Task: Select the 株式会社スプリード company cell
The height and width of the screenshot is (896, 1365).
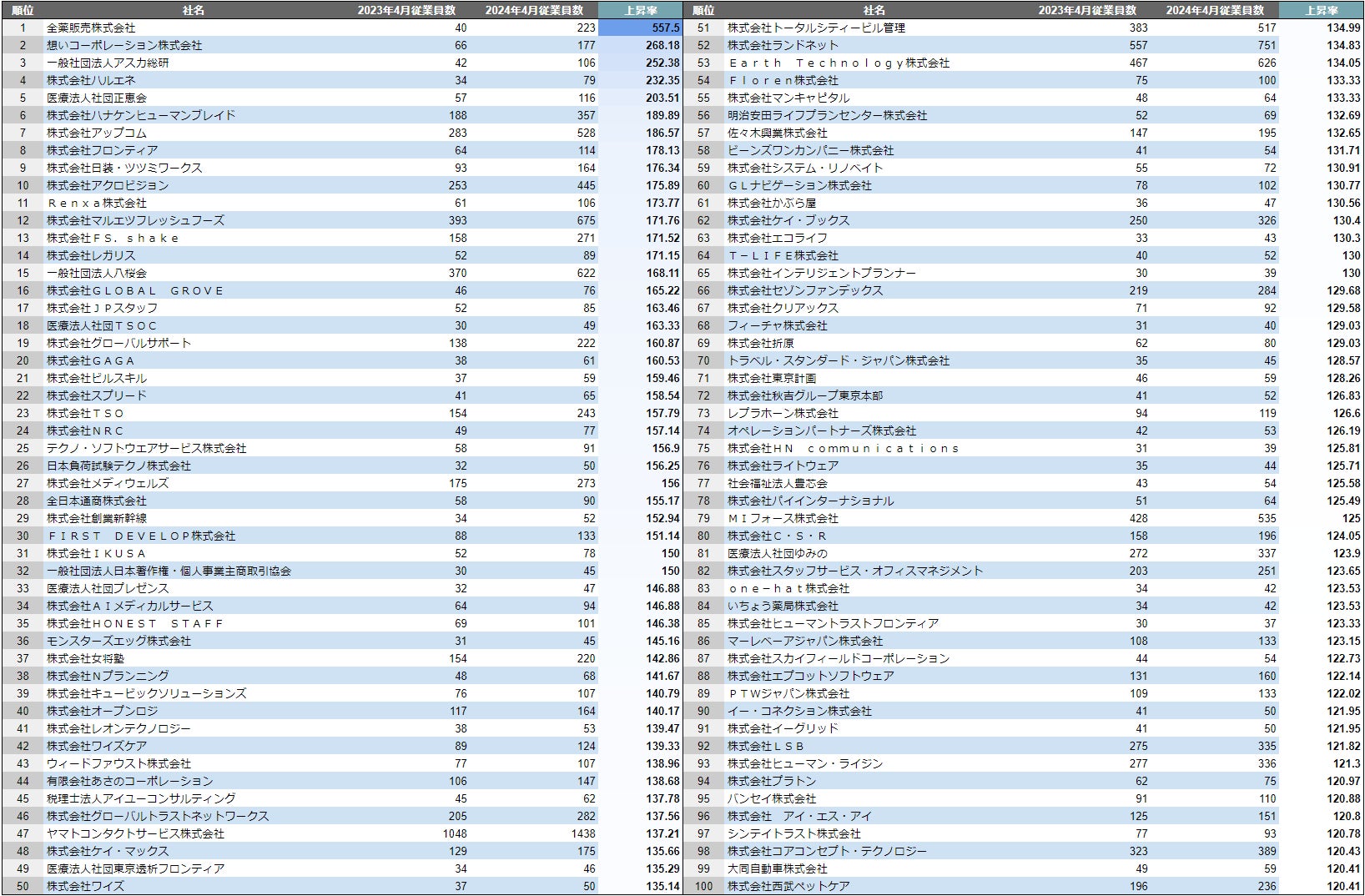Action: point(97,395)
